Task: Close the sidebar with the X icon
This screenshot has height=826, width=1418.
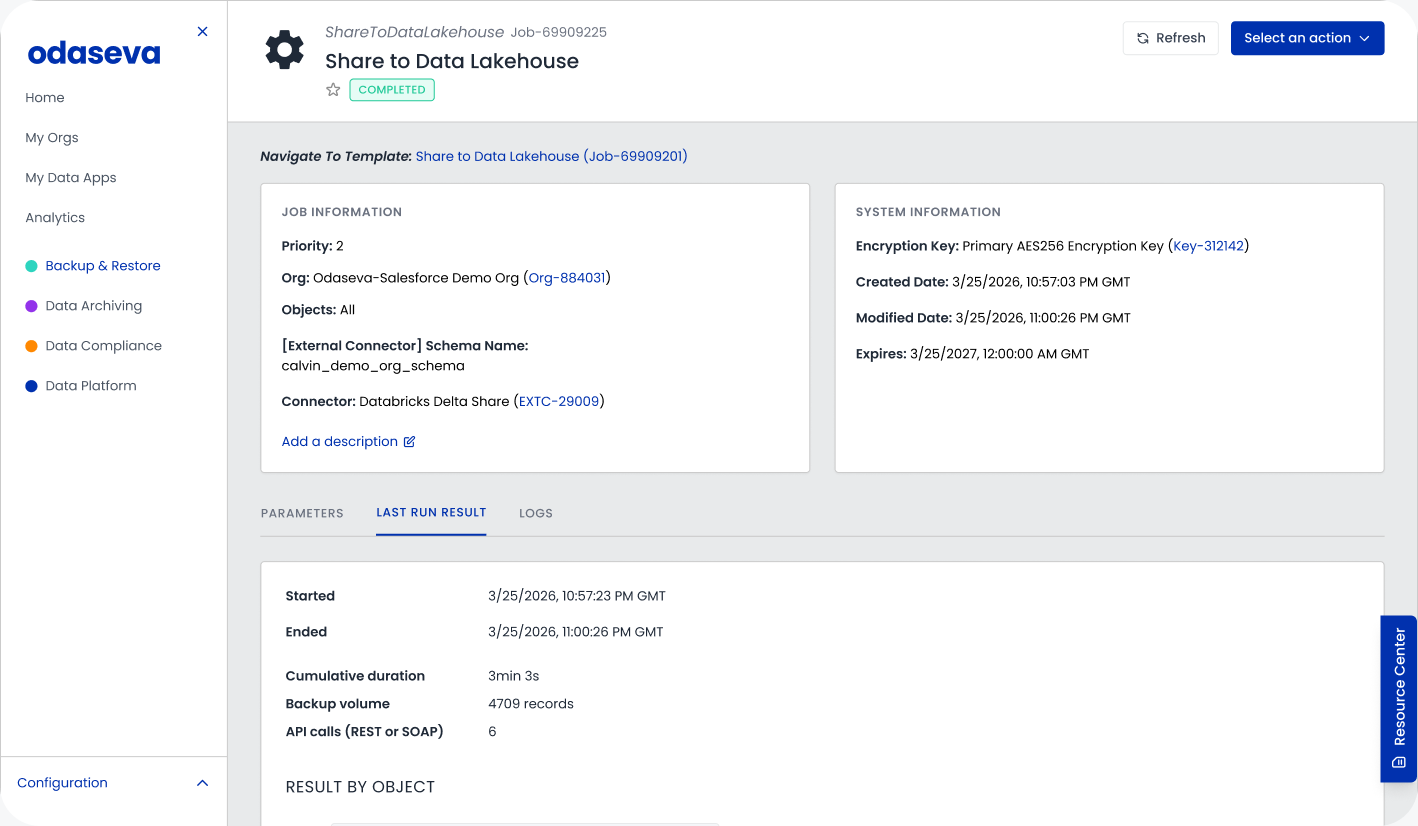Action: click(203, 31)
